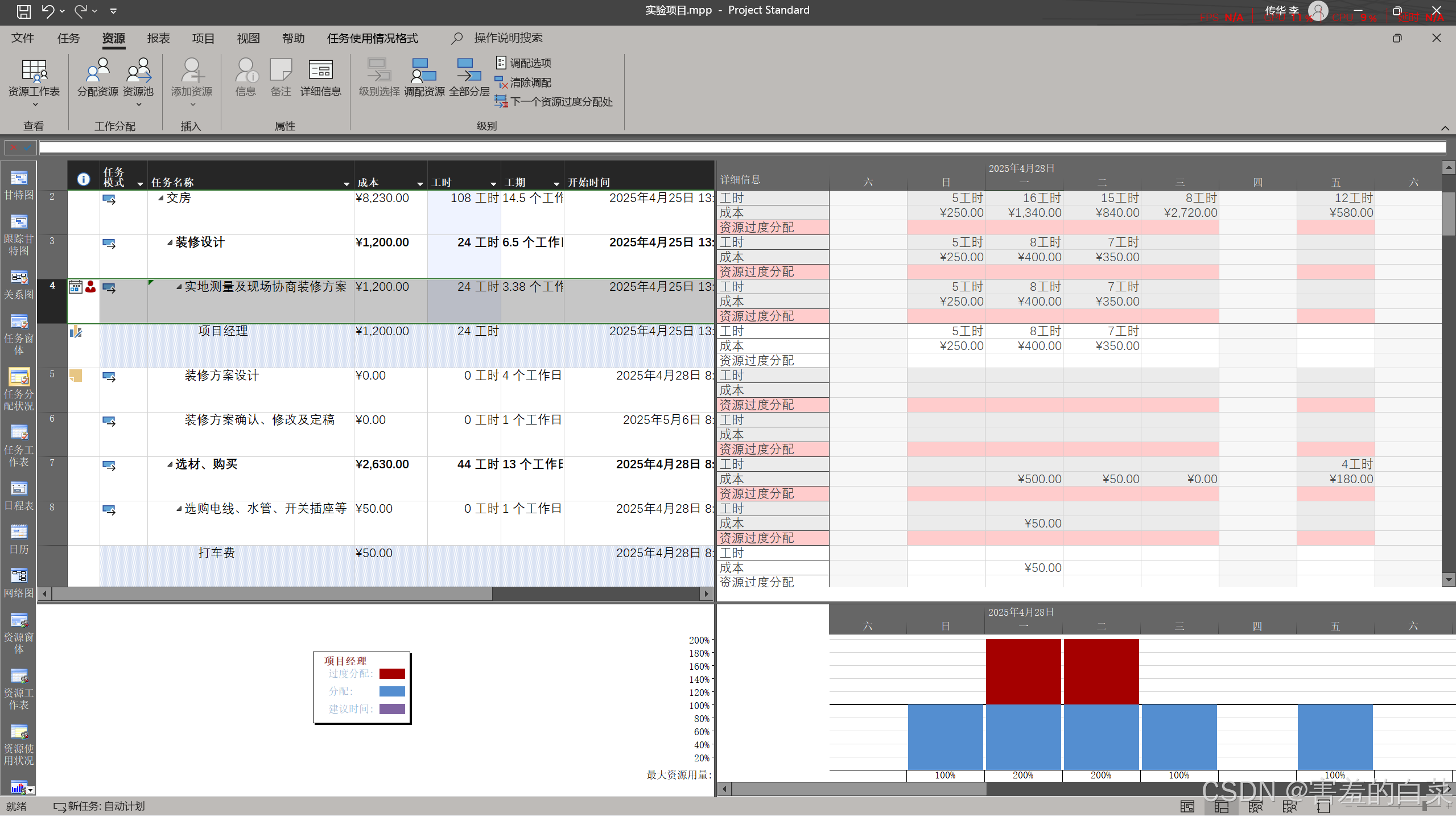This screenshot has height=816, width=1456.
Task: Click the red 过度分配 legend swatch
Action: click(392, 674)
